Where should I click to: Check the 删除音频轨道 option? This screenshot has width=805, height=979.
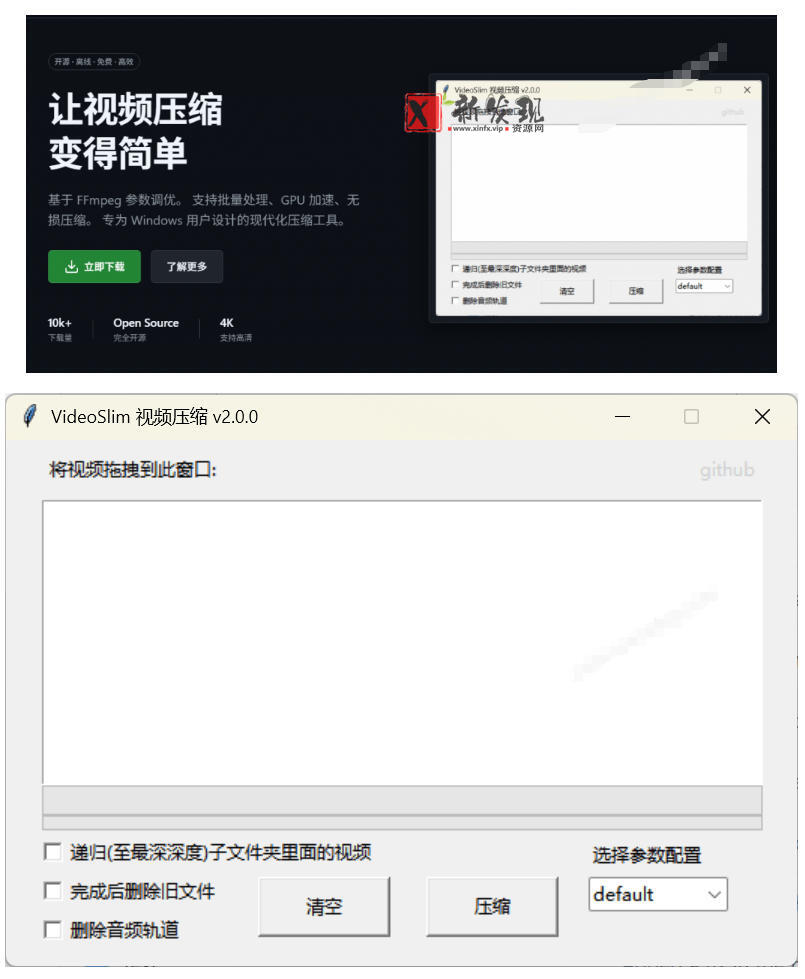click(52, 930)
